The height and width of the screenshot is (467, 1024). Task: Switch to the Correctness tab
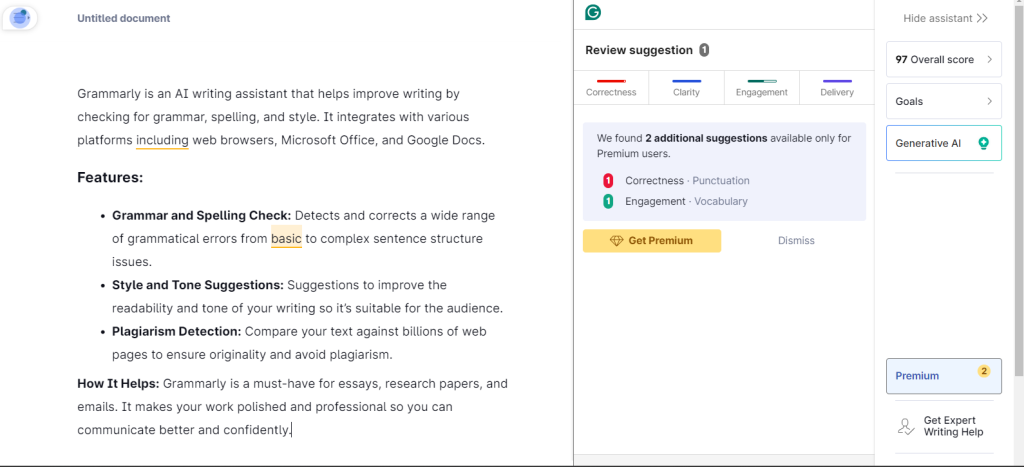point(611,88)
